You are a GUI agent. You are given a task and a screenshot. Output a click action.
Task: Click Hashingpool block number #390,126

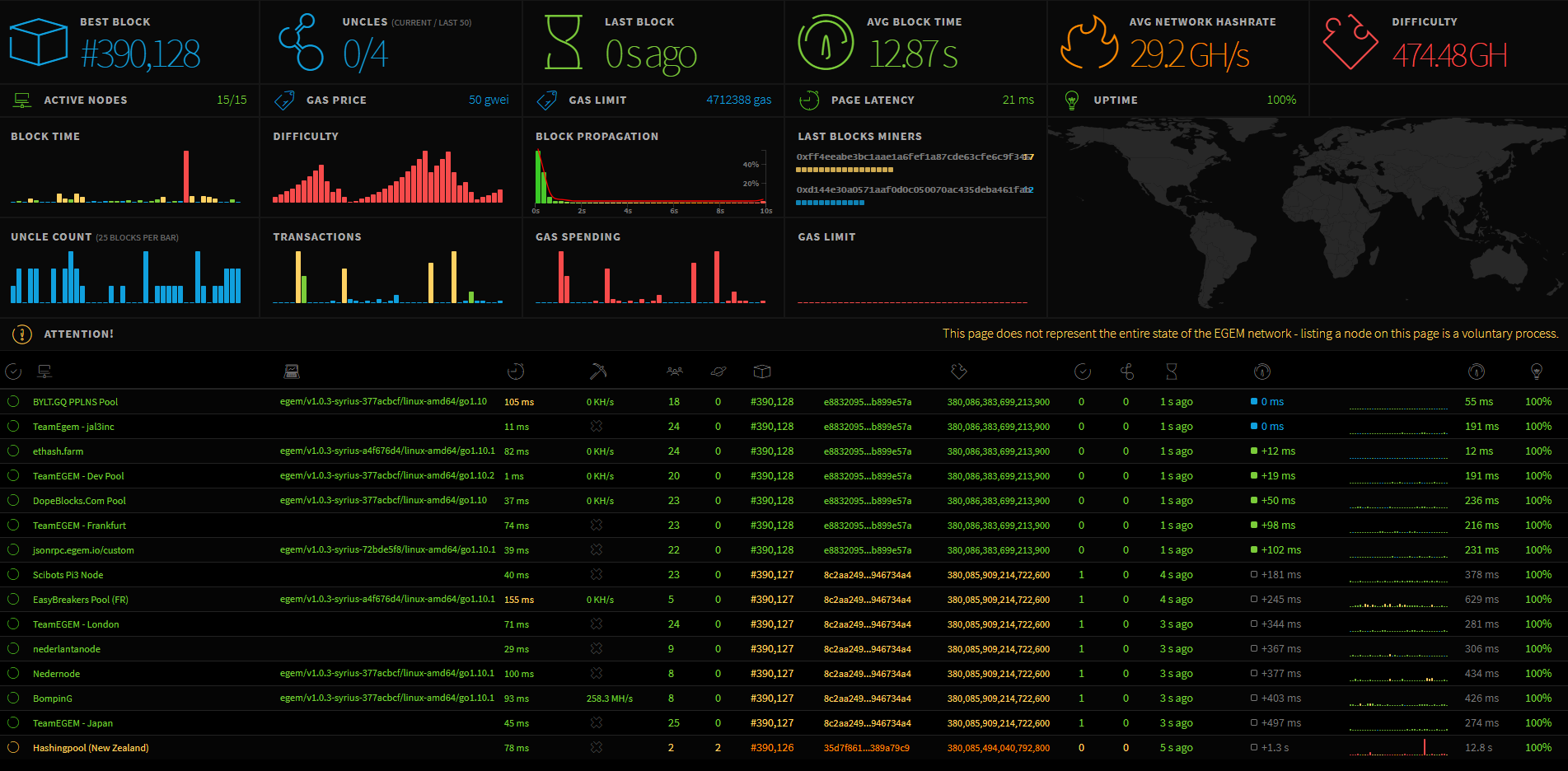[x=772, y=748]
